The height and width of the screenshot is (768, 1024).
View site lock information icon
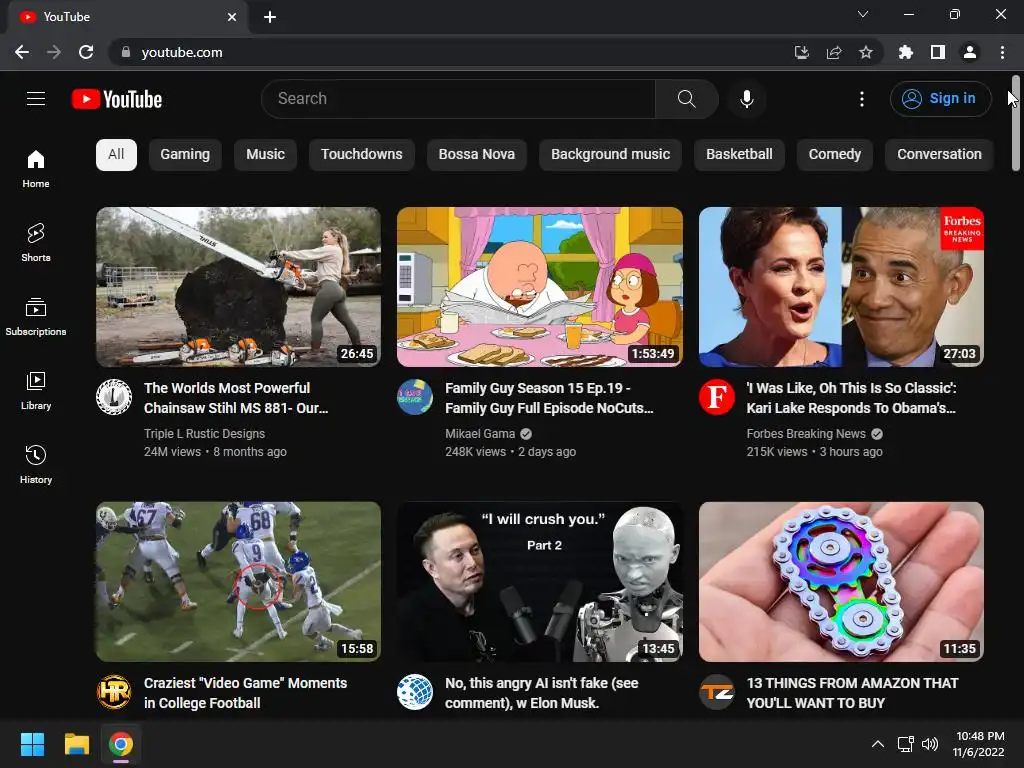click(x=126, y=52)
